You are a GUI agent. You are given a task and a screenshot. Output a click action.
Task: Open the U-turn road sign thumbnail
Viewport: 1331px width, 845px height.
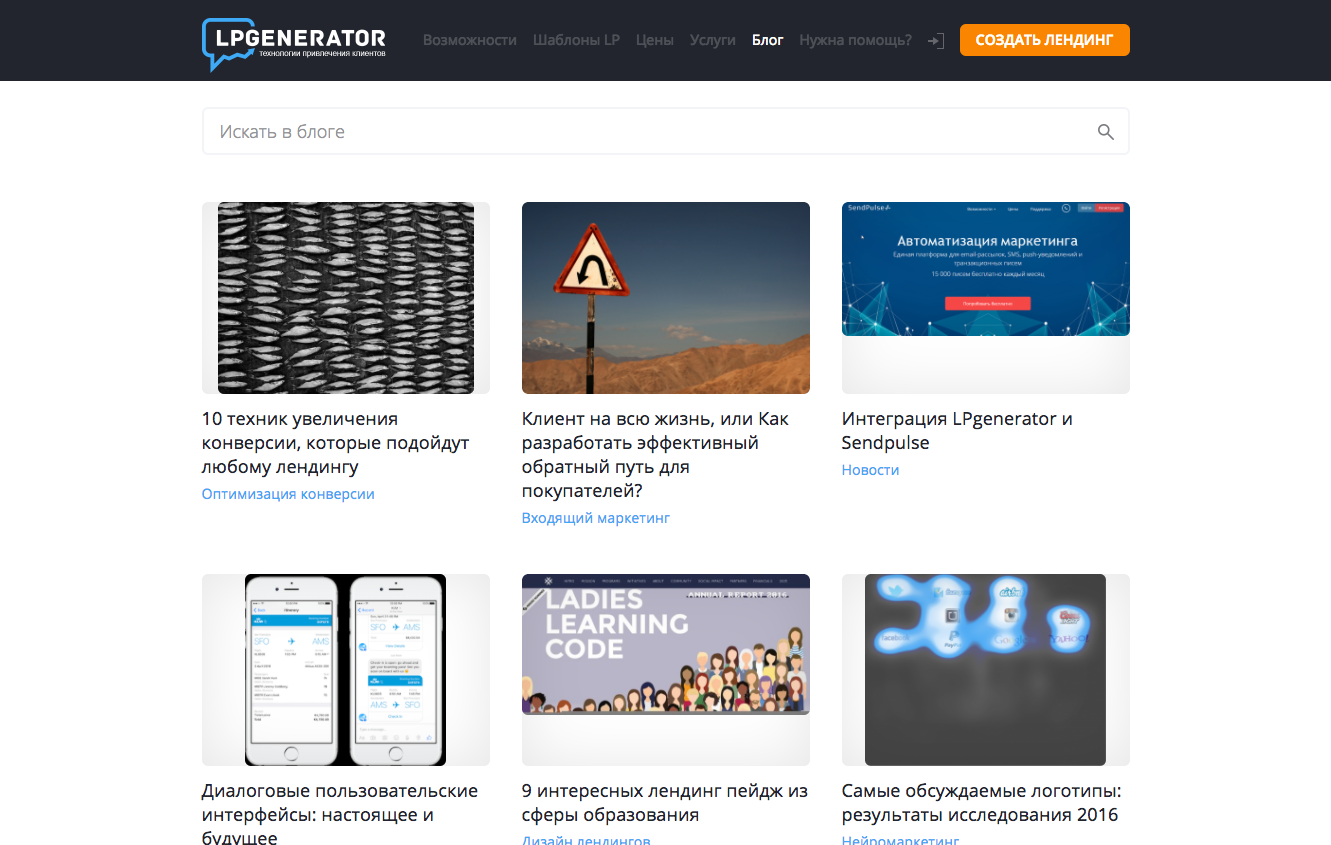coord(666,298)
